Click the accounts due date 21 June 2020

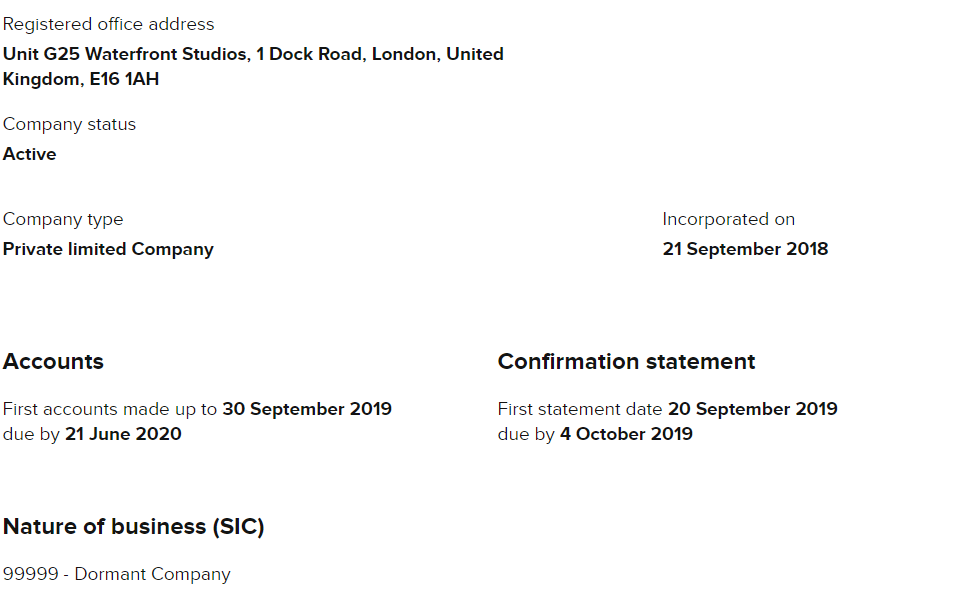[123, 434]
